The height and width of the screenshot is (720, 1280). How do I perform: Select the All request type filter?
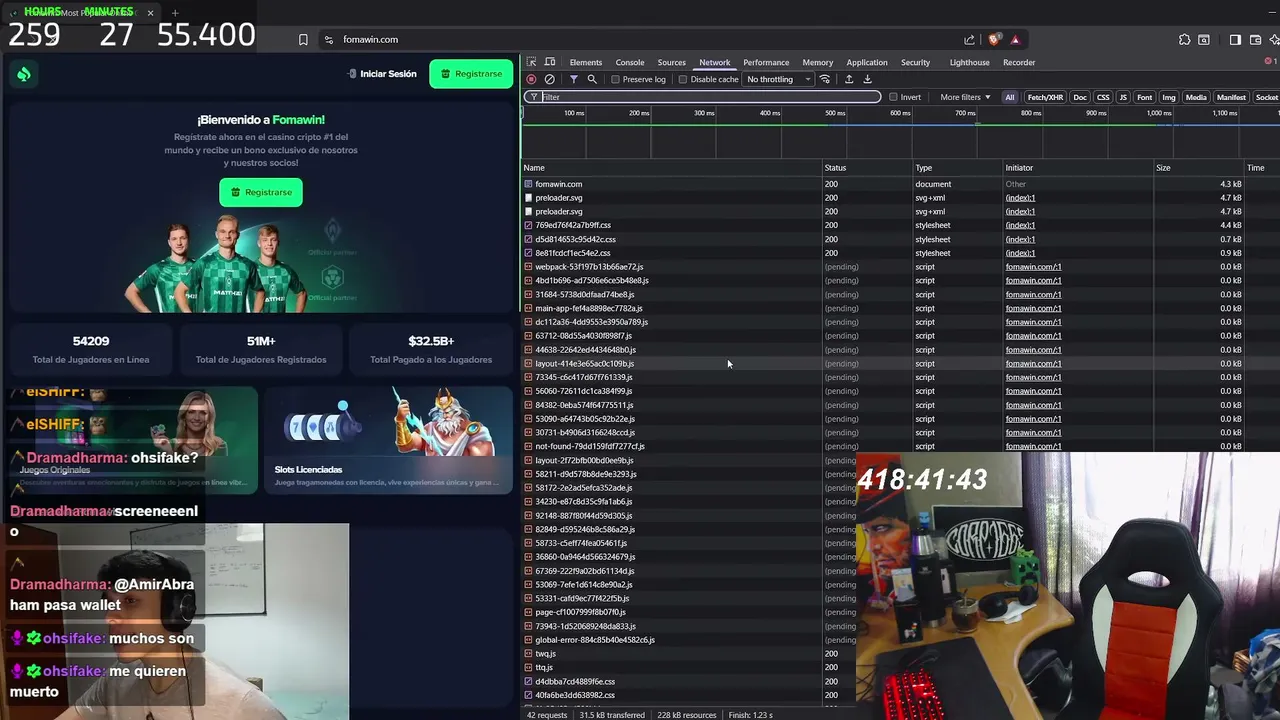[1010, 97]
